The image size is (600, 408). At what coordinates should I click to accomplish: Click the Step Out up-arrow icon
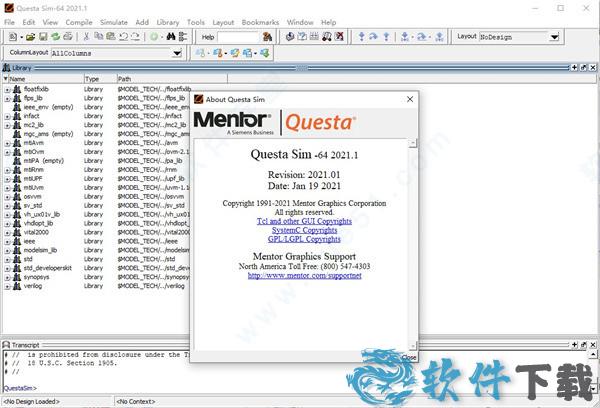click(x=386, y=37)
